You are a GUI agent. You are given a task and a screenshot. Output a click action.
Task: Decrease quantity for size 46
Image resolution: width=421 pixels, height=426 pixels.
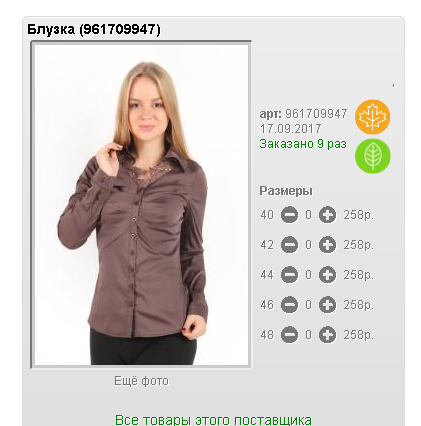(289, 305)
